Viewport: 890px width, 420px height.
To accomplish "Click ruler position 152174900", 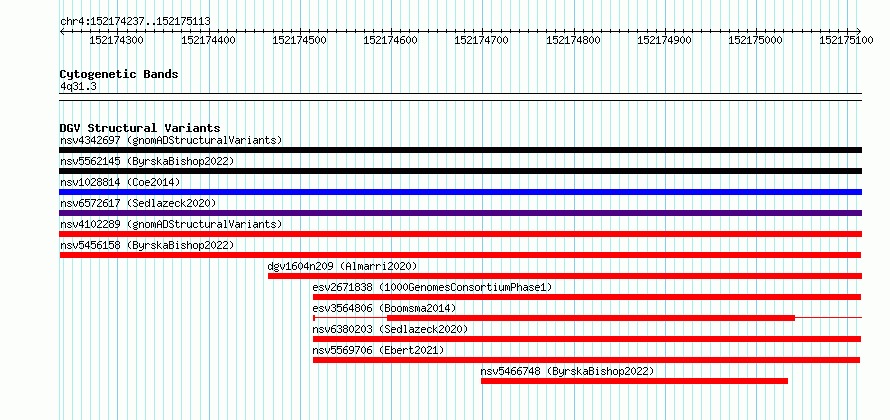I will pyautogui.click(x=664, y=40).
